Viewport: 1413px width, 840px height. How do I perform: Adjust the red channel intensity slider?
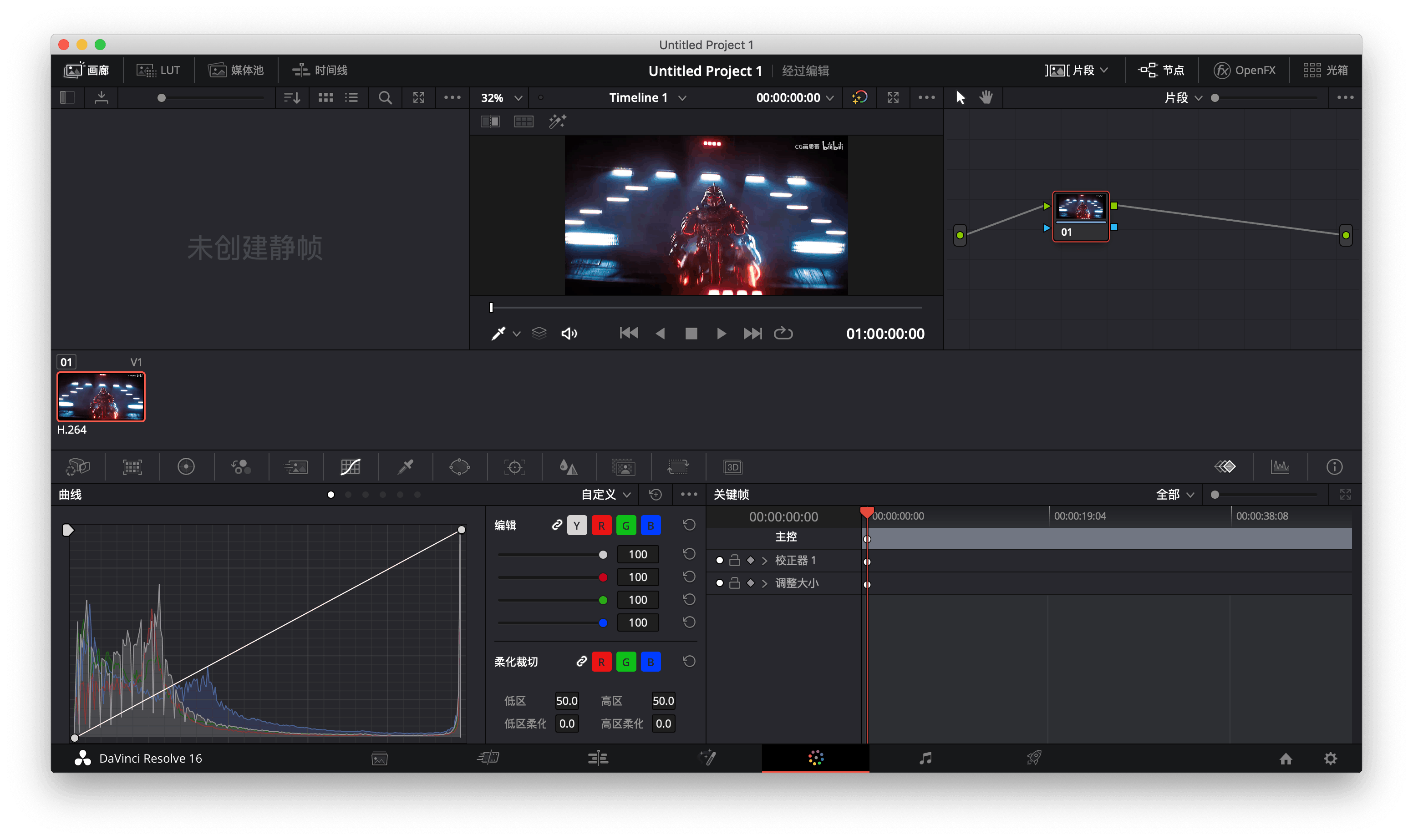pos(603,577)
